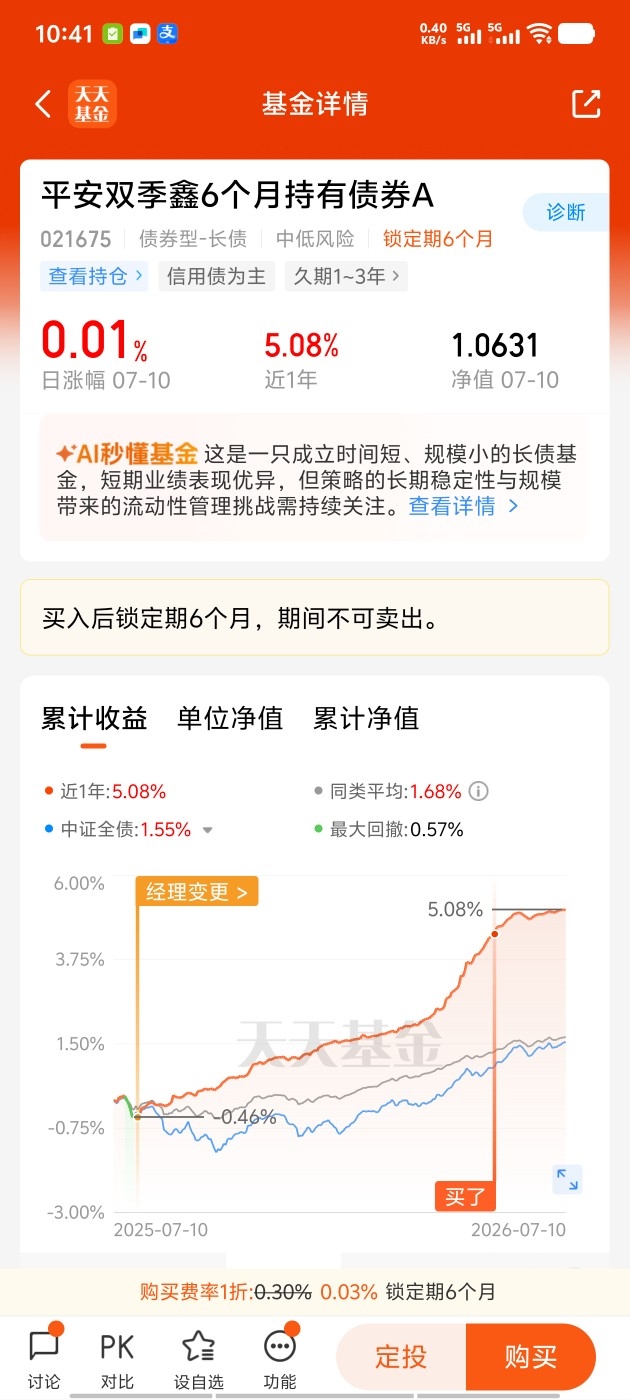Screen dimensions: 630x1400
Task: Select the 累计收益 tab
Action: (94, 718)
